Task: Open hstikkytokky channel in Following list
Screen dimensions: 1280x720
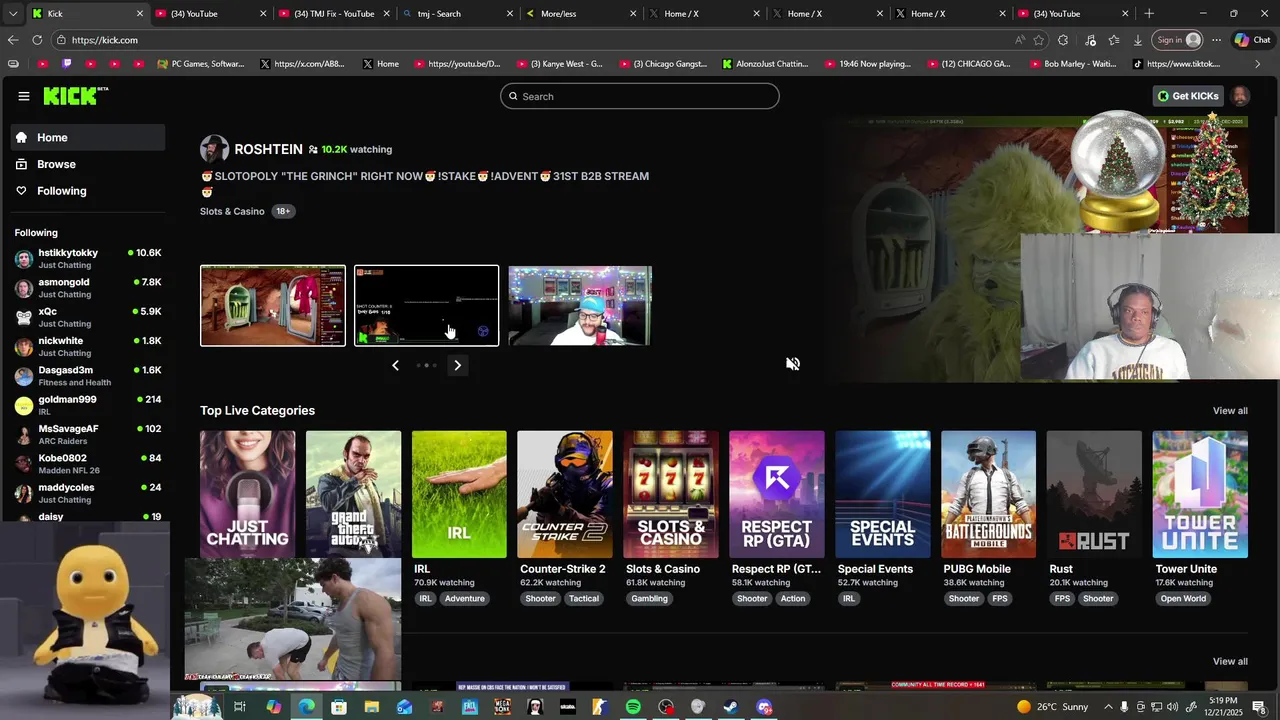Action: 88,258
